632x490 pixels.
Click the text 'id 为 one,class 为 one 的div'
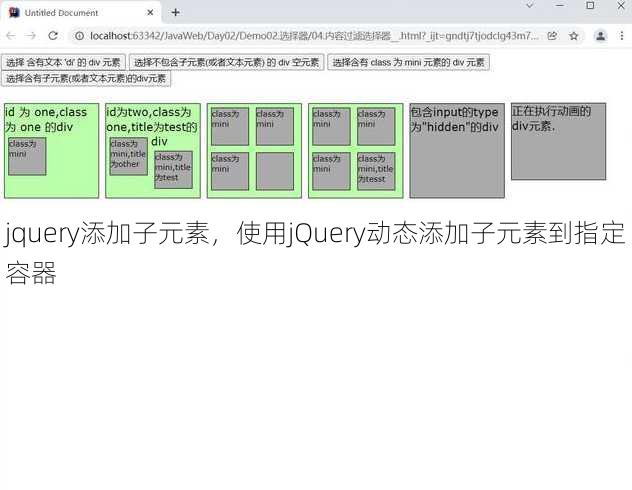(46, 120)
